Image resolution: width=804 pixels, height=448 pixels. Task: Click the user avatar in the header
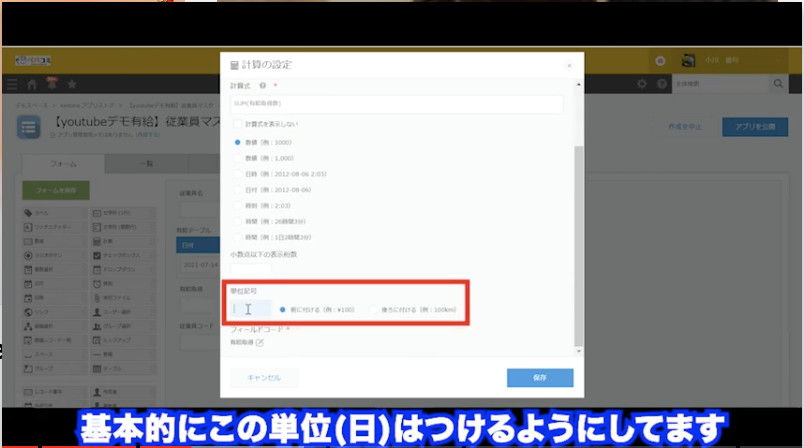pyautogui.click(x=688, y=61)
